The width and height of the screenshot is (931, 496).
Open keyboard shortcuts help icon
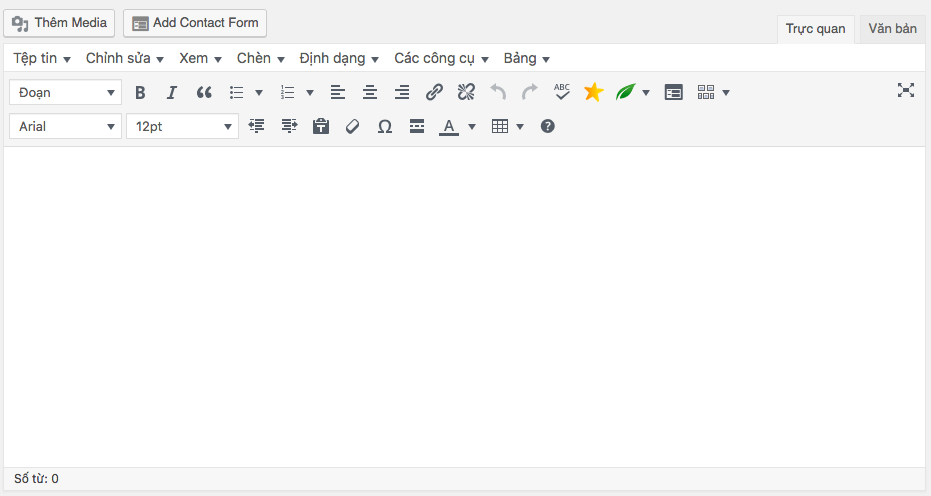tap(547, 127)
